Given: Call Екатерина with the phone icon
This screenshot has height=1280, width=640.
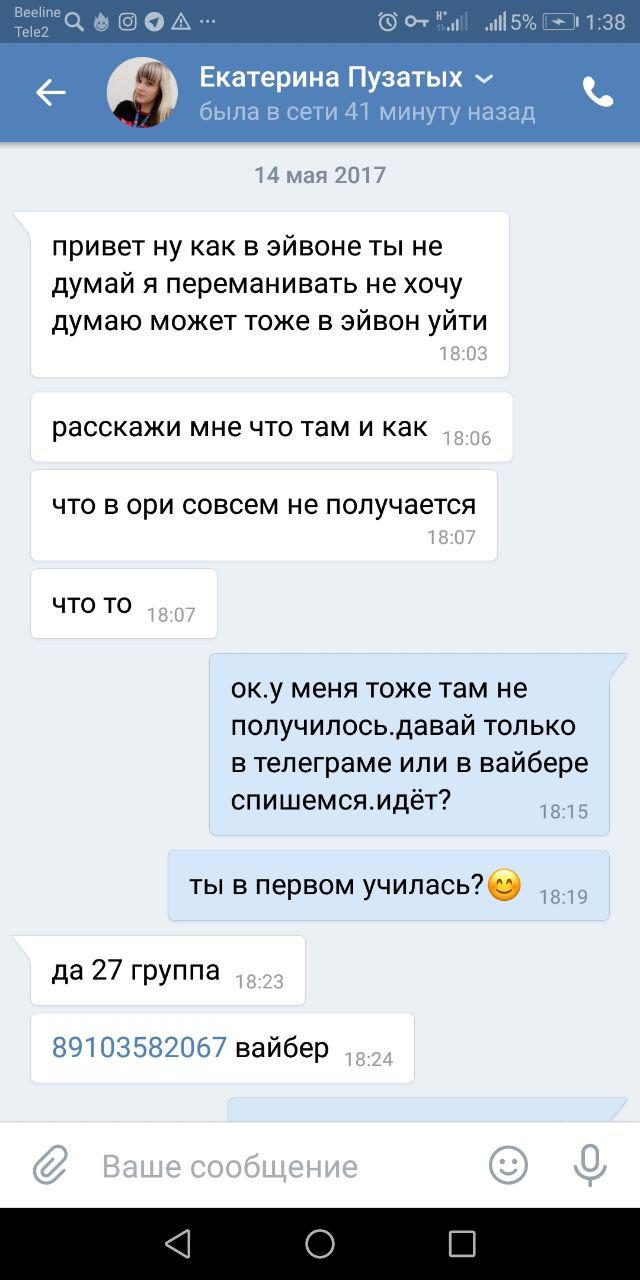Looking at the screenshot, I should point(598,92).
